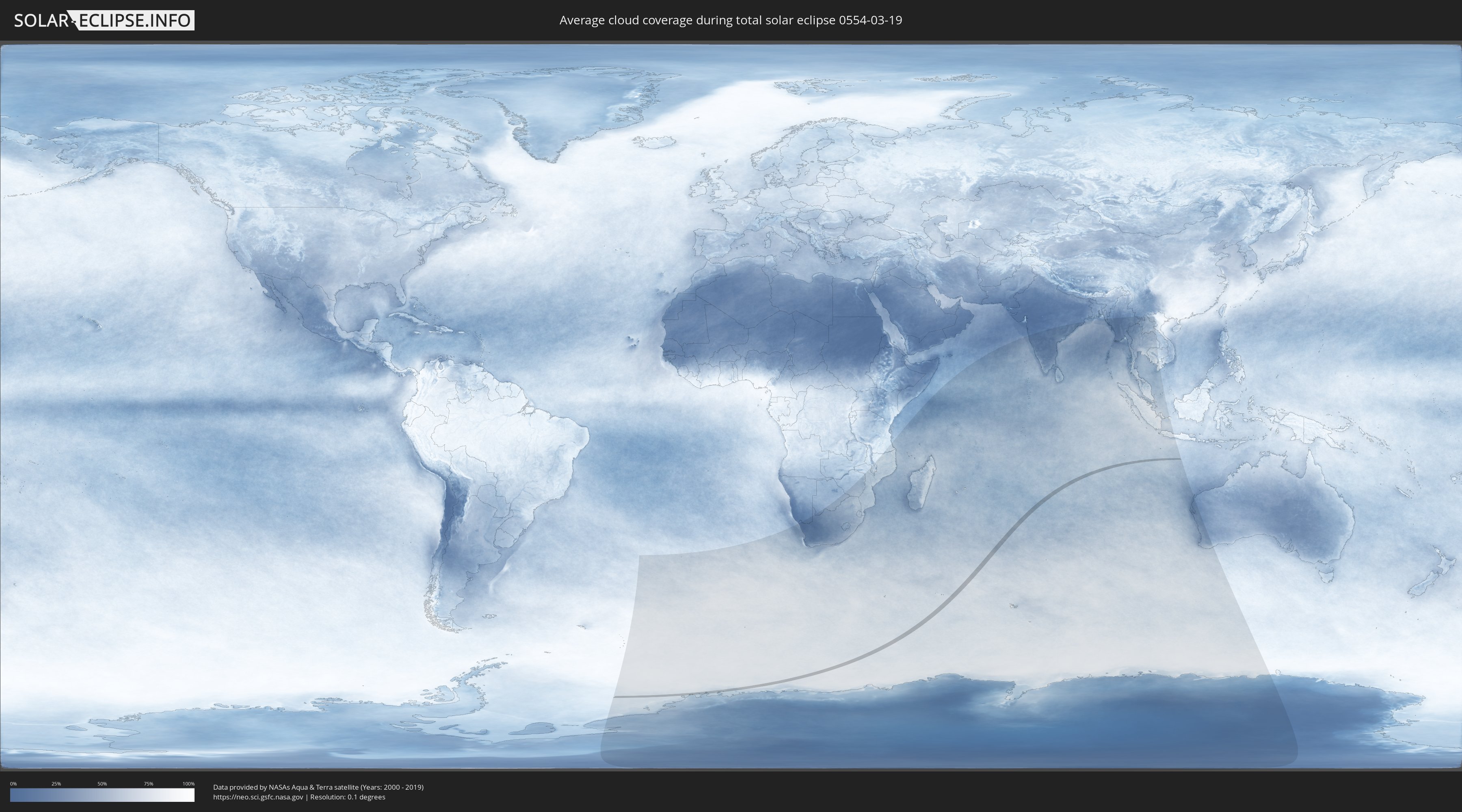This screenshot has height=812, width=1462.
Task: Click the 50% legend label
Action: 102,784
